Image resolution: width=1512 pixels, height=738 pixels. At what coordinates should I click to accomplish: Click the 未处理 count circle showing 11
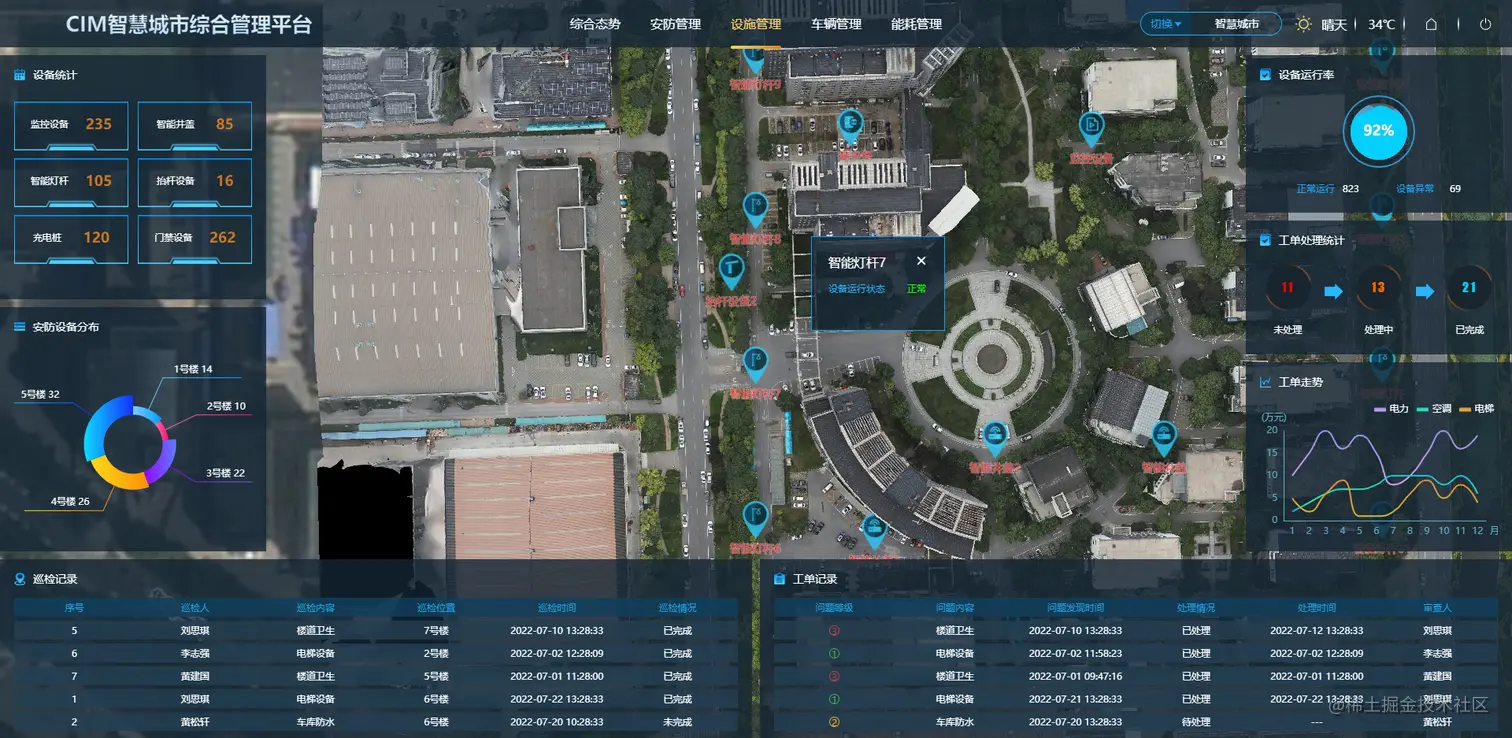tap(1287, 288)
